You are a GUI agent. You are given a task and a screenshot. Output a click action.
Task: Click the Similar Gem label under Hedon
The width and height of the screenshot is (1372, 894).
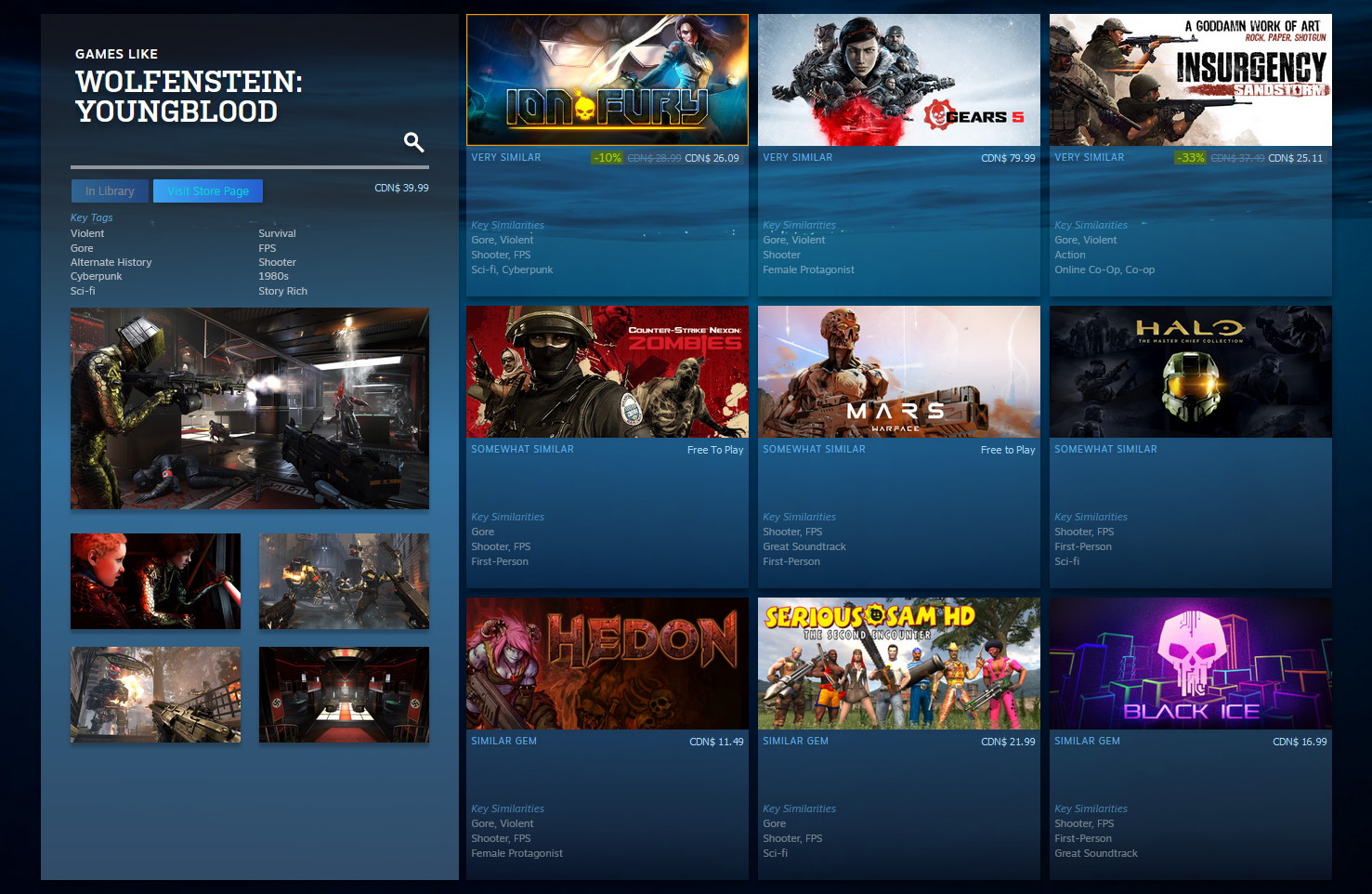pyautogui.click(x=503, y=741)
